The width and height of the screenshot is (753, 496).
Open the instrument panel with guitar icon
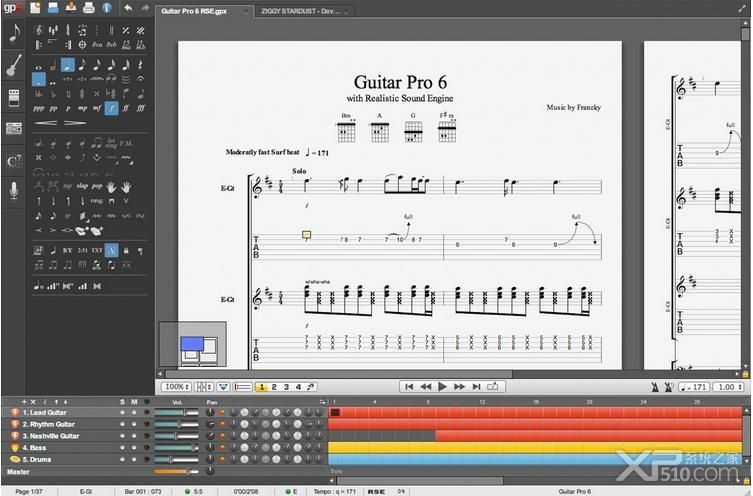click(14, 65)
